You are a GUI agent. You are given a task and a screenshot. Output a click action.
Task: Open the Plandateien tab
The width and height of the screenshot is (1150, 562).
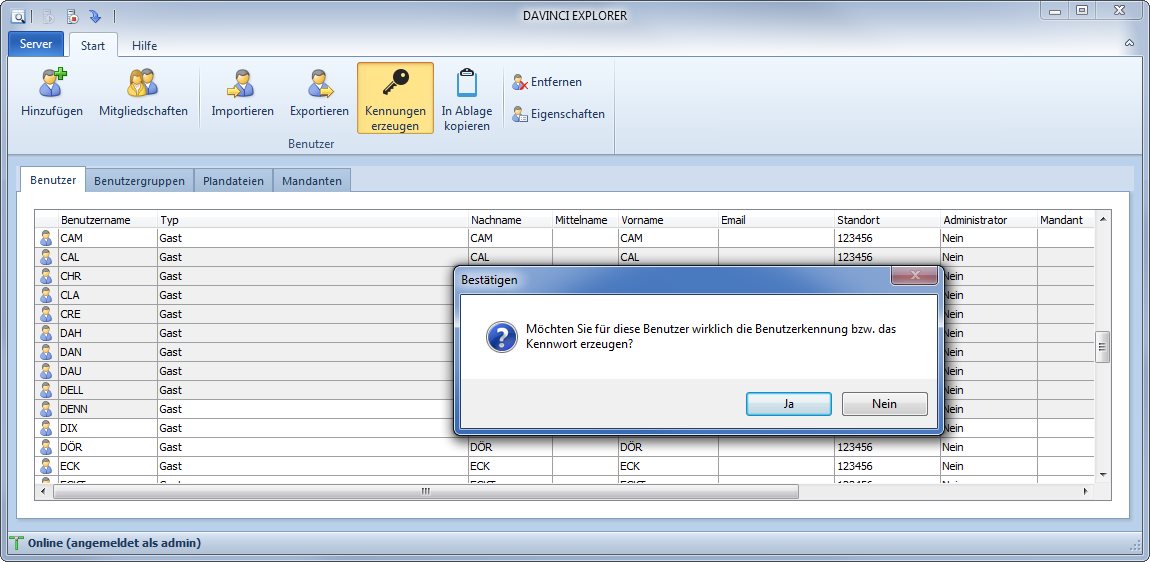click(x=233, y=181)
